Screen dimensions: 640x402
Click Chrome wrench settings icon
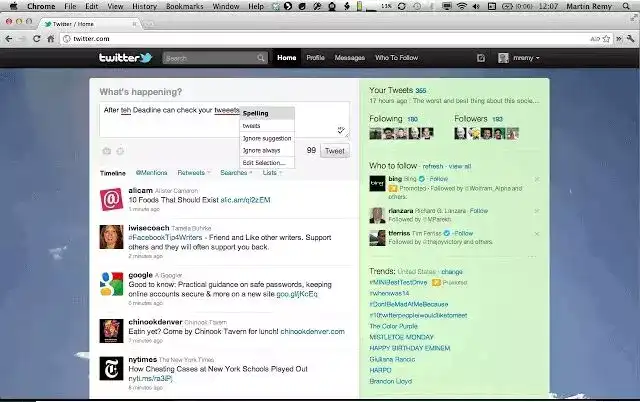point(630,39)
